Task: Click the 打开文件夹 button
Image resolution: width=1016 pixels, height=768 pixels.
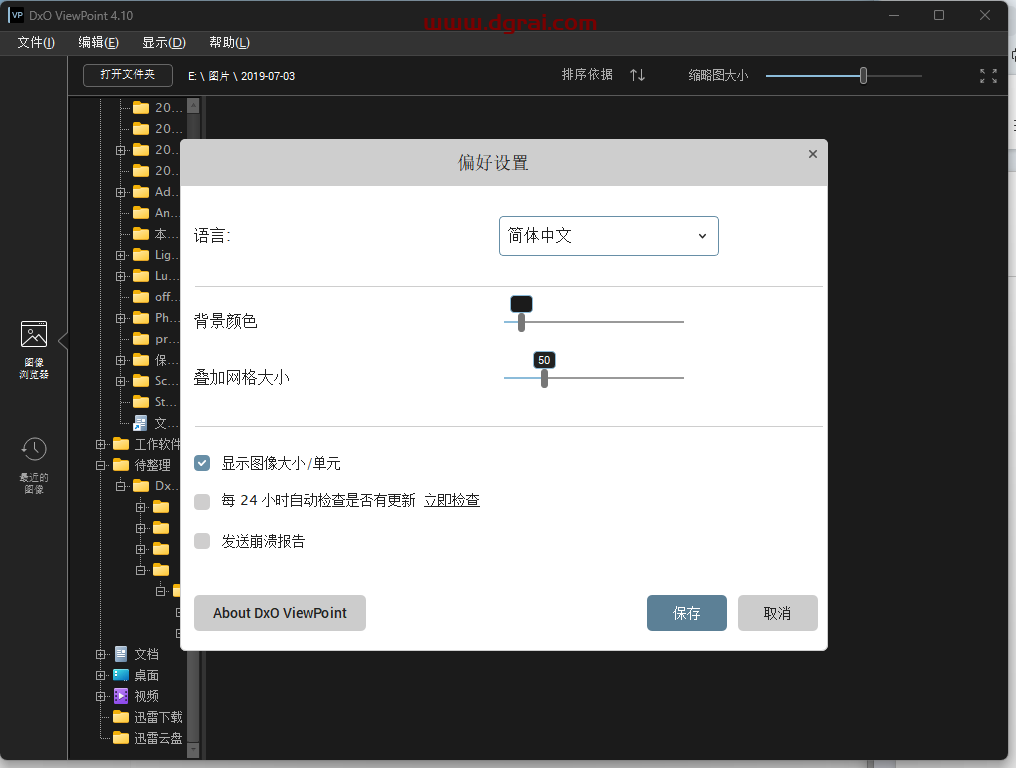Action: (128, 75)
